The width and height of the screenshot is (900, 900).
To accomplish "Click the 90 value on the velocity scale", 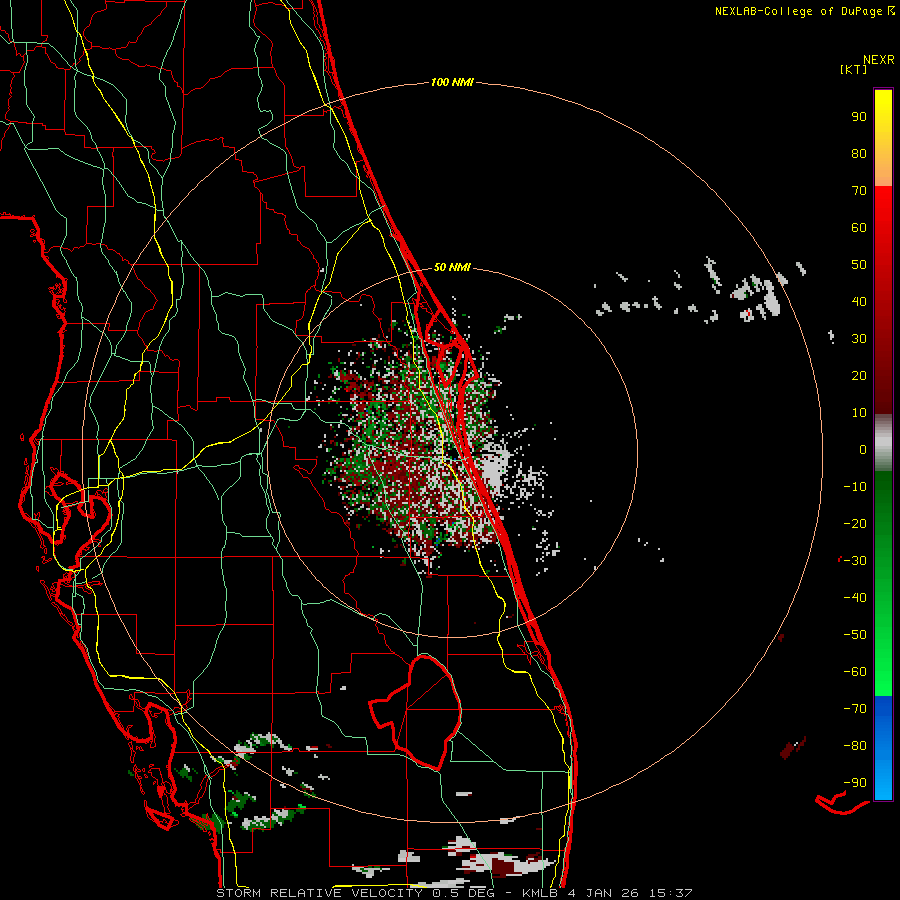I will tap(859, 117).
